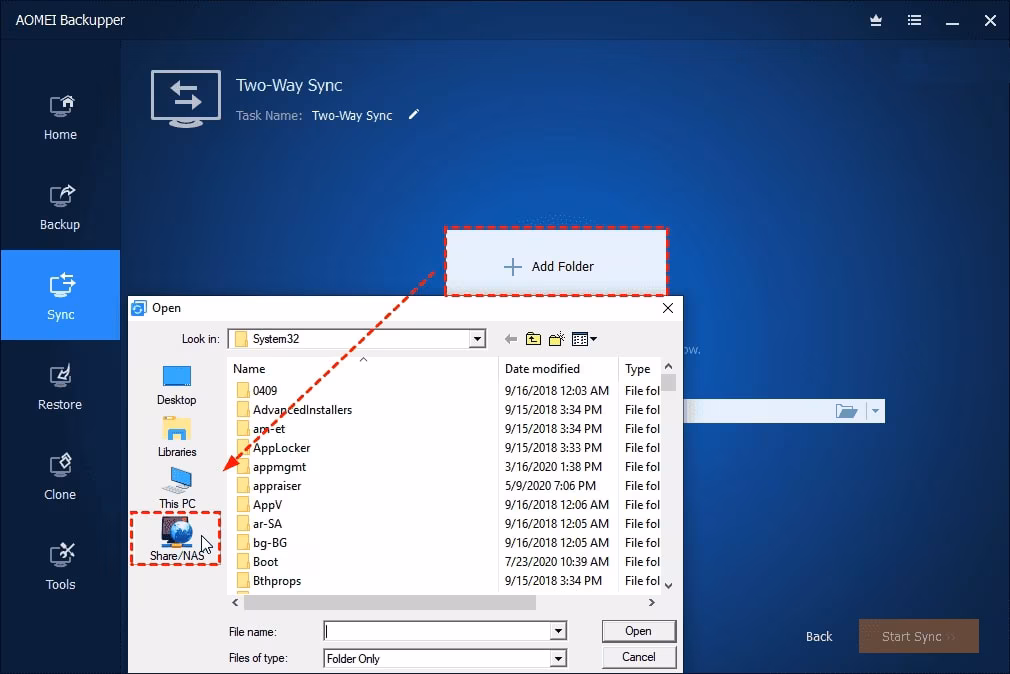Click the horizontal scrollbar right arrow
1010x674 pixels.
click(652, 602)
